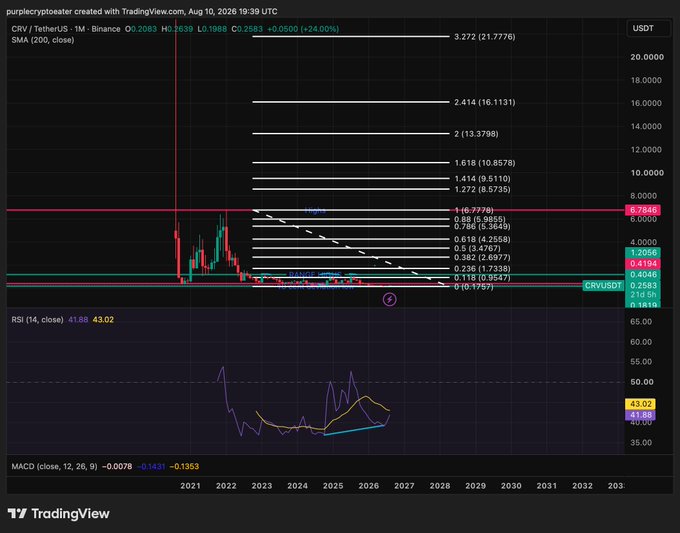Select the 1.414 (9.5110) Fibonacci level
The image size is (680, 533).
482,179
